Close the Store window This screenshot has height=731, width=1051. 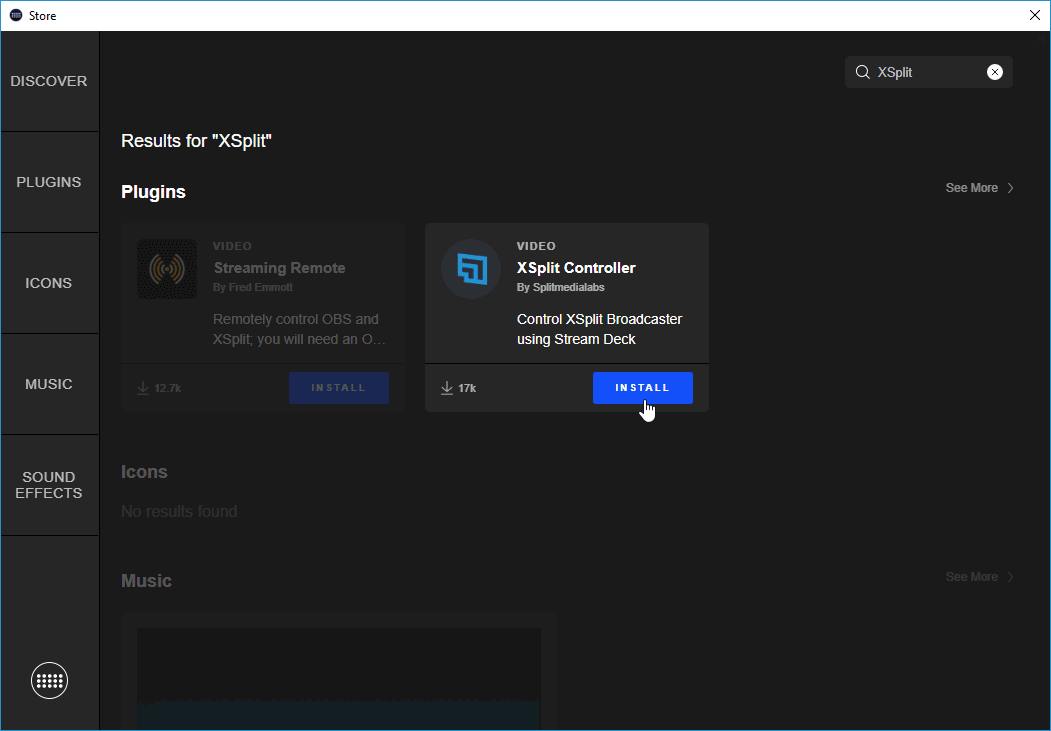coord(1035,15)
